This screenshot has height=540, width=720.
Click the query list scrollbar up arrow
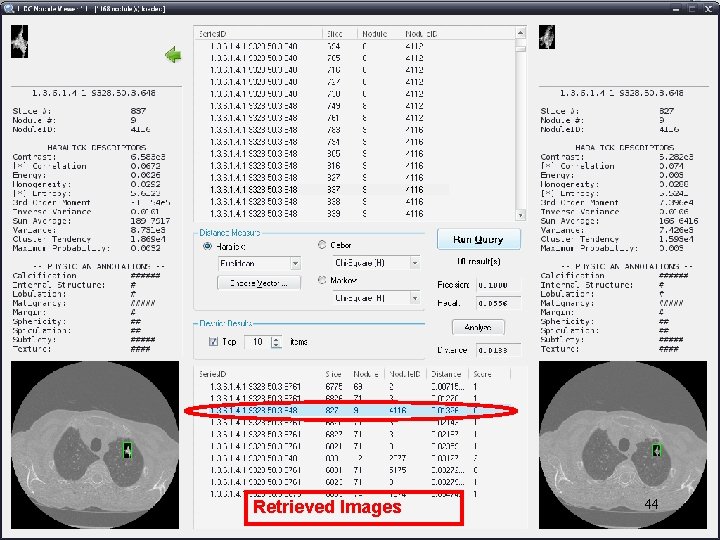coord(520,33)
